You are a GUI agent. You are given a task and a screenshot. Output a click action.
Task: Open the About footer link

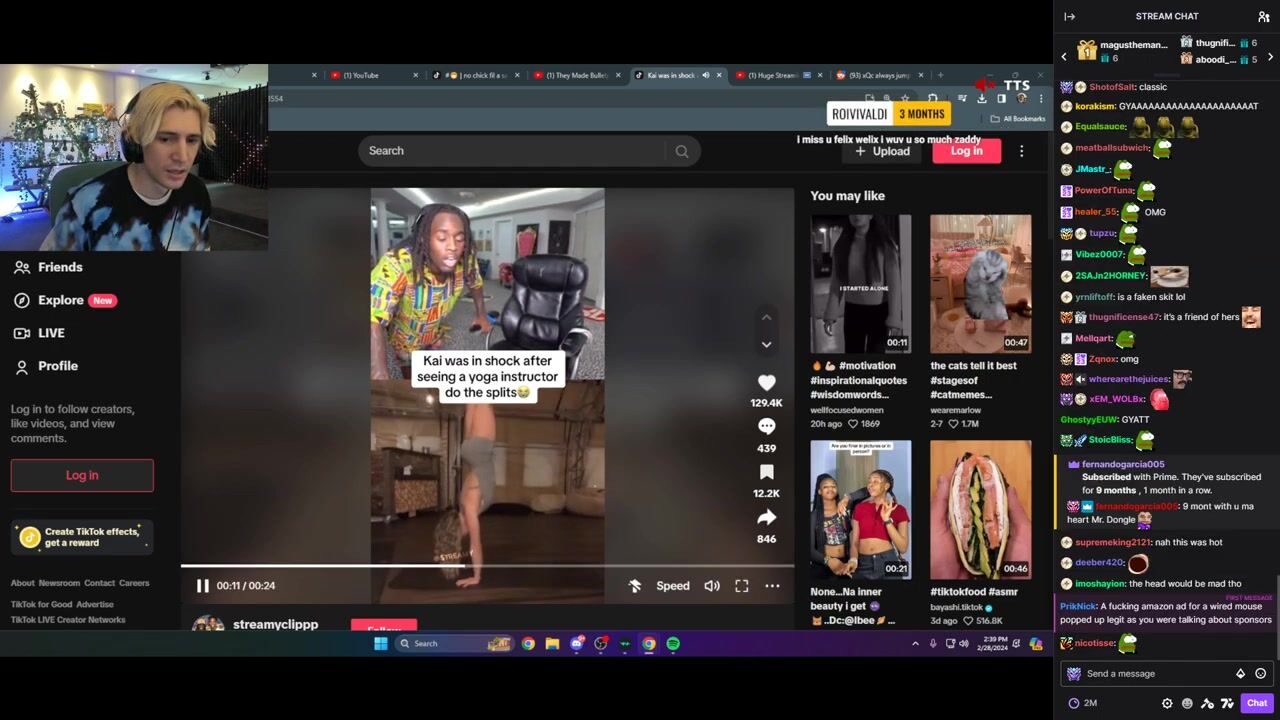(x=22, y=583)
